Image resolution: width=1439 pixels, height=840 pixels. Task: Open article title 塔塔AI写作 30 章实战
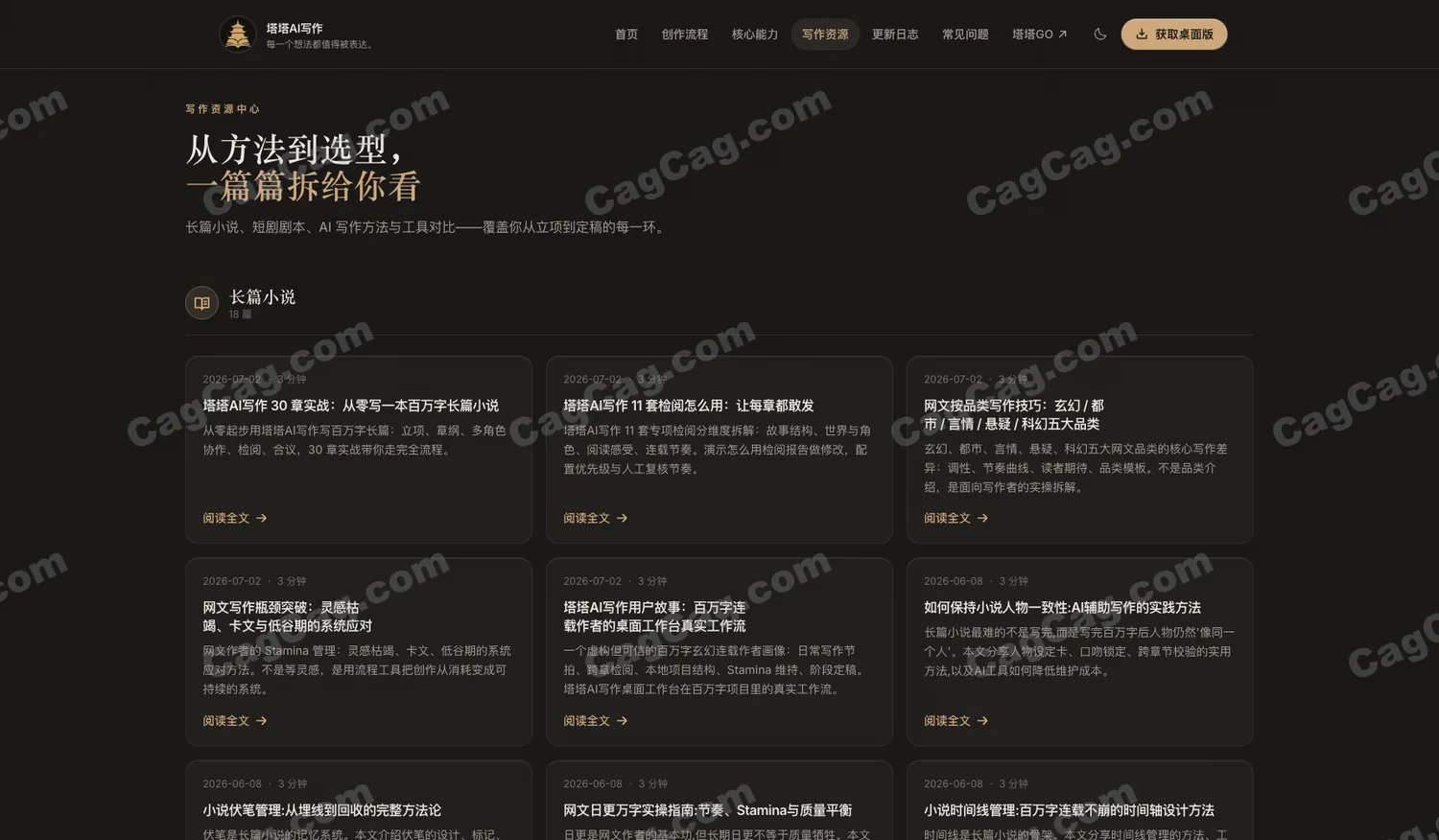point(351,407)
